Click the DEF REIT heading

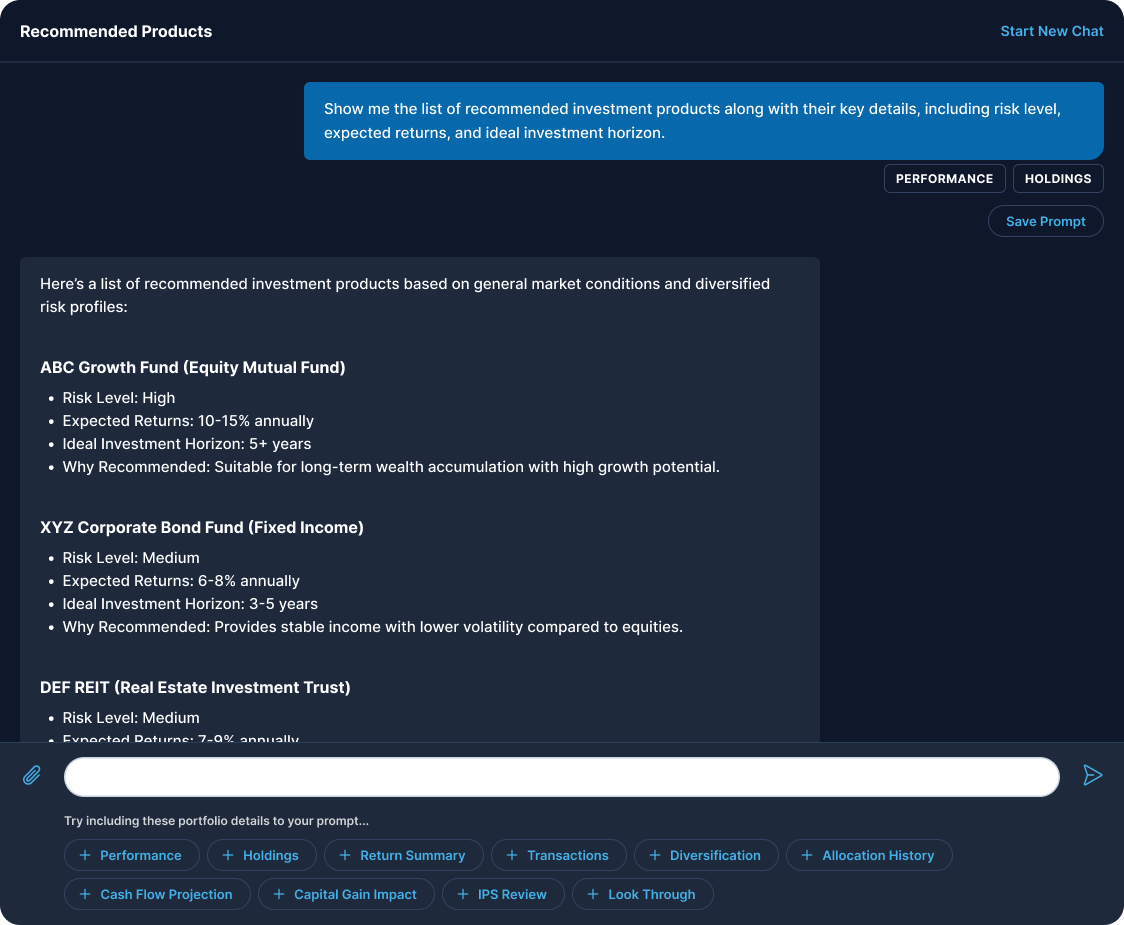(195, 687)
